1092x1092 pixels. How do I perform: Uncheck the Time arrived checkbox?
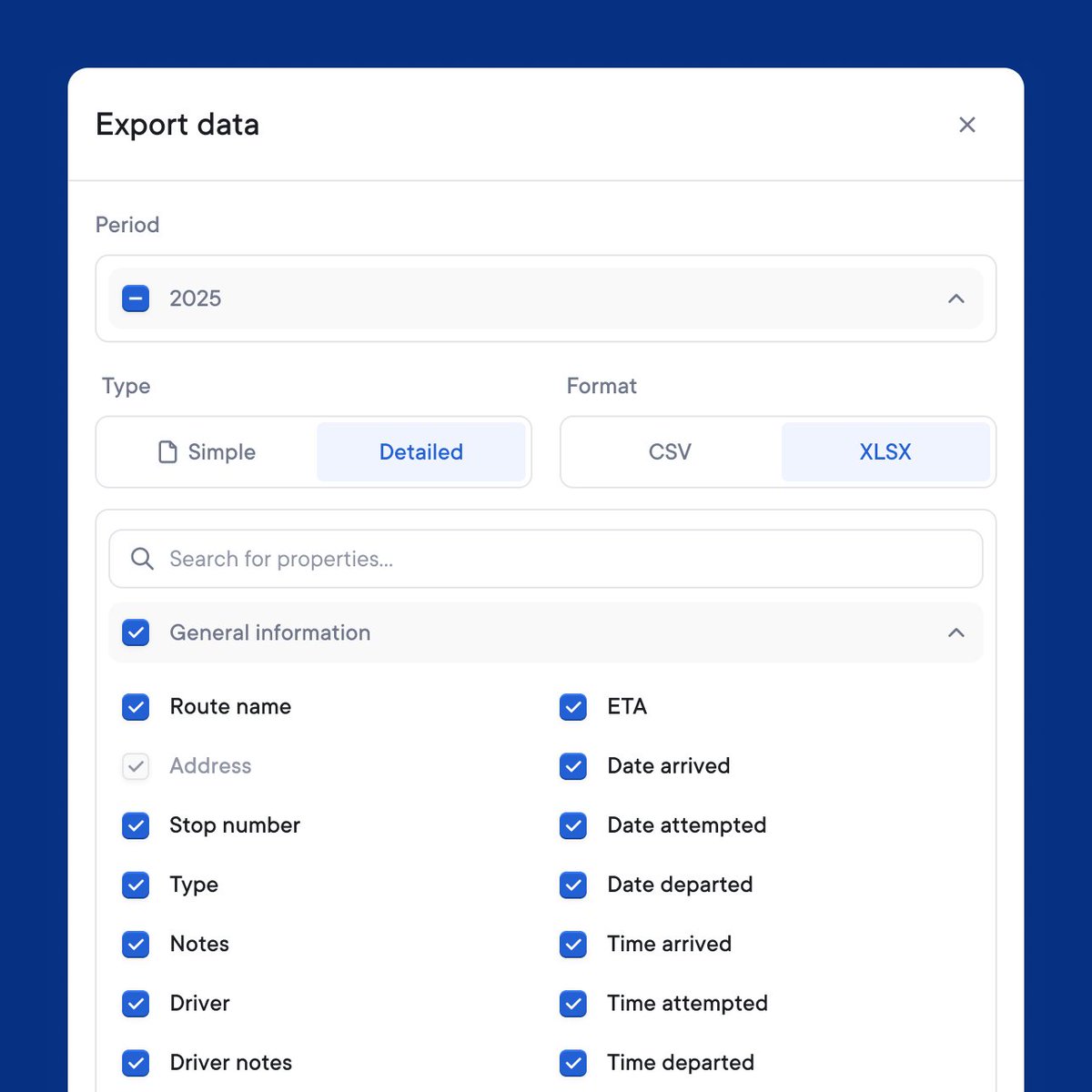pos(573,945)
